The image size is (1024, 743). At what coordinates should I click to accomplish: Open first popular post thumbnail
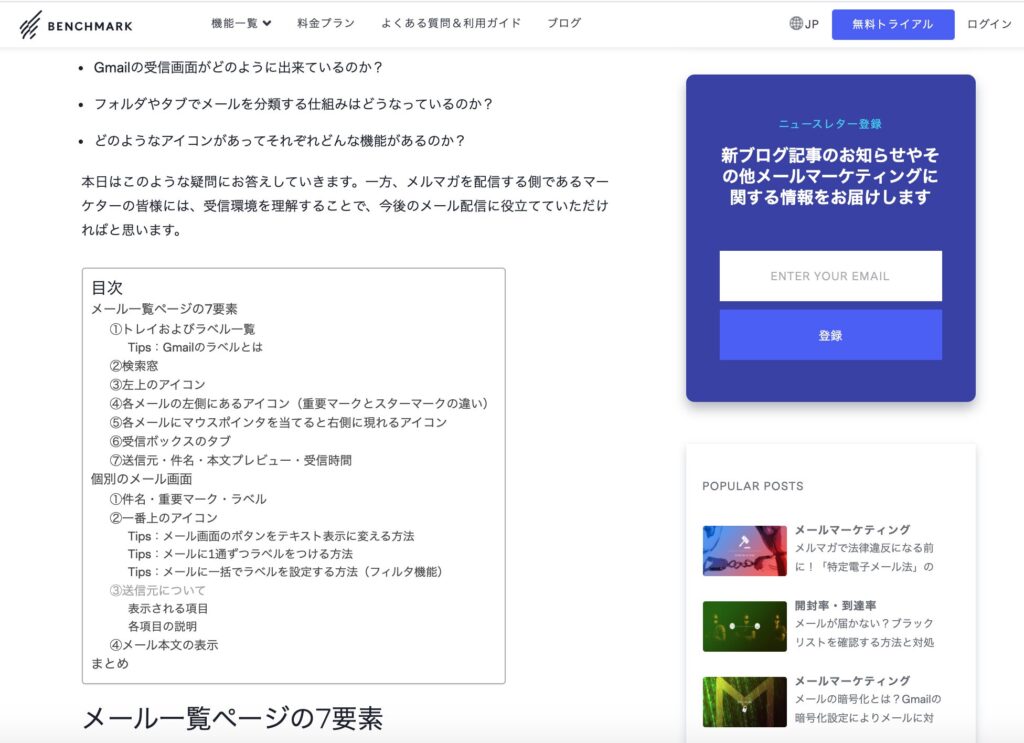pyautogui.click(x=744, y=551)
